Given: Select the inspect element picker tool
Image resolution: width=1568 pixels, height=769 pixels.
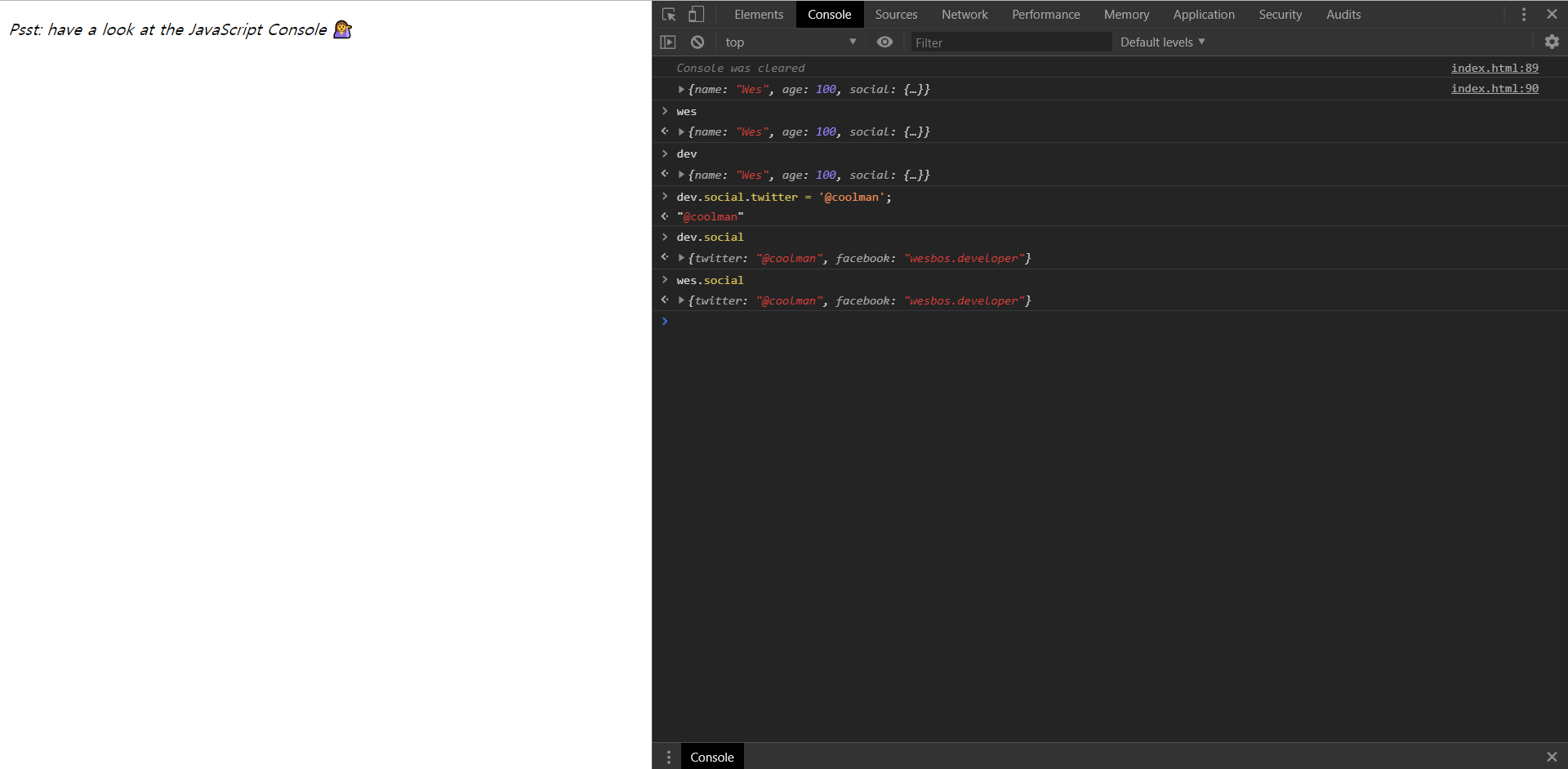Looking at the screenshot, I should click(669, 14).
